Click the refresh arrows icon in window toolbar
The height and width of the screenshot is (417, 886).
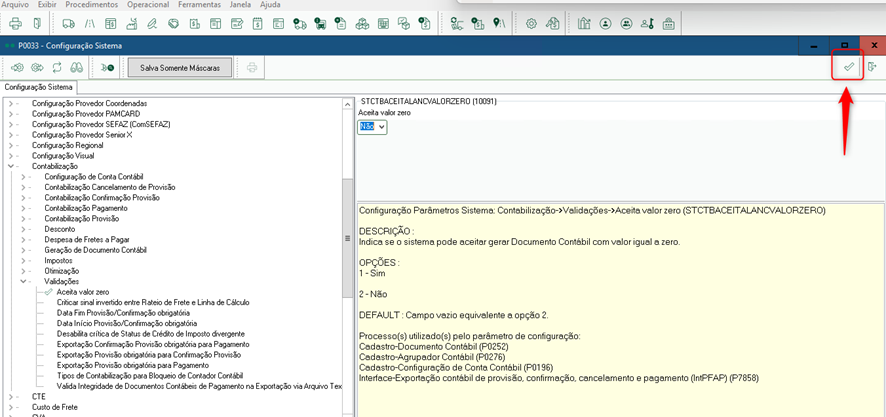(x=57, y=67)
